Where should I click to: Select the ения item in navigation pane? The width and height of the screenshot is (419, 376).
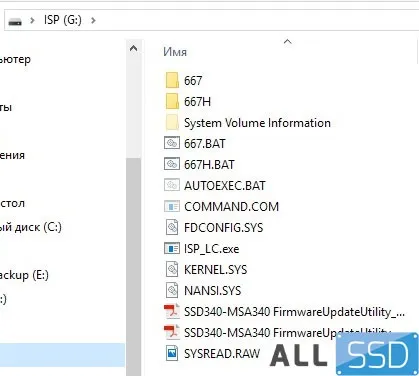pos(12,155)
